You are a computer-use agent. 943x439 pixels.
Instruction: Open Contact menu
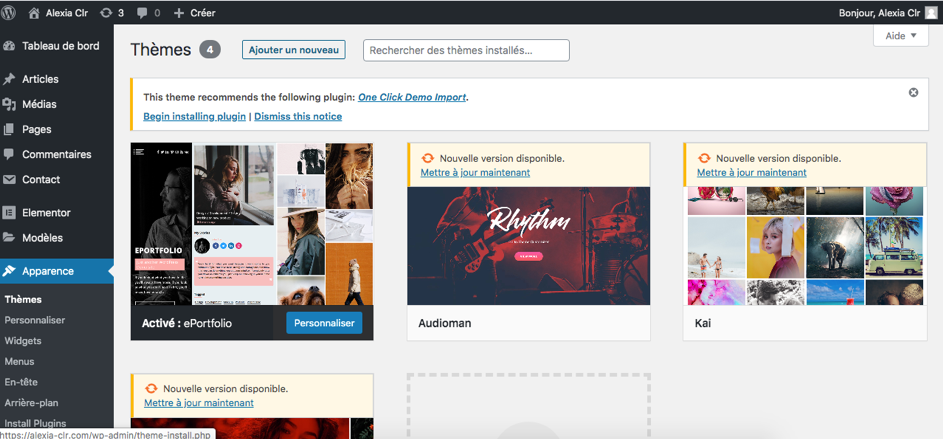pyautogui.click(x=41, y=179)
